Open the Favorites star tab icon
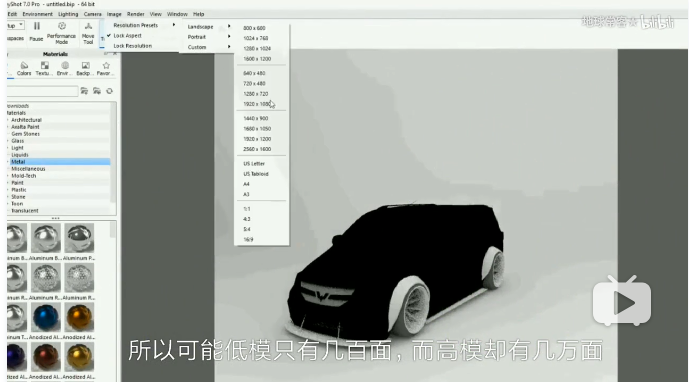Viewport: 689px width, 382px height. tap(106, 65)
